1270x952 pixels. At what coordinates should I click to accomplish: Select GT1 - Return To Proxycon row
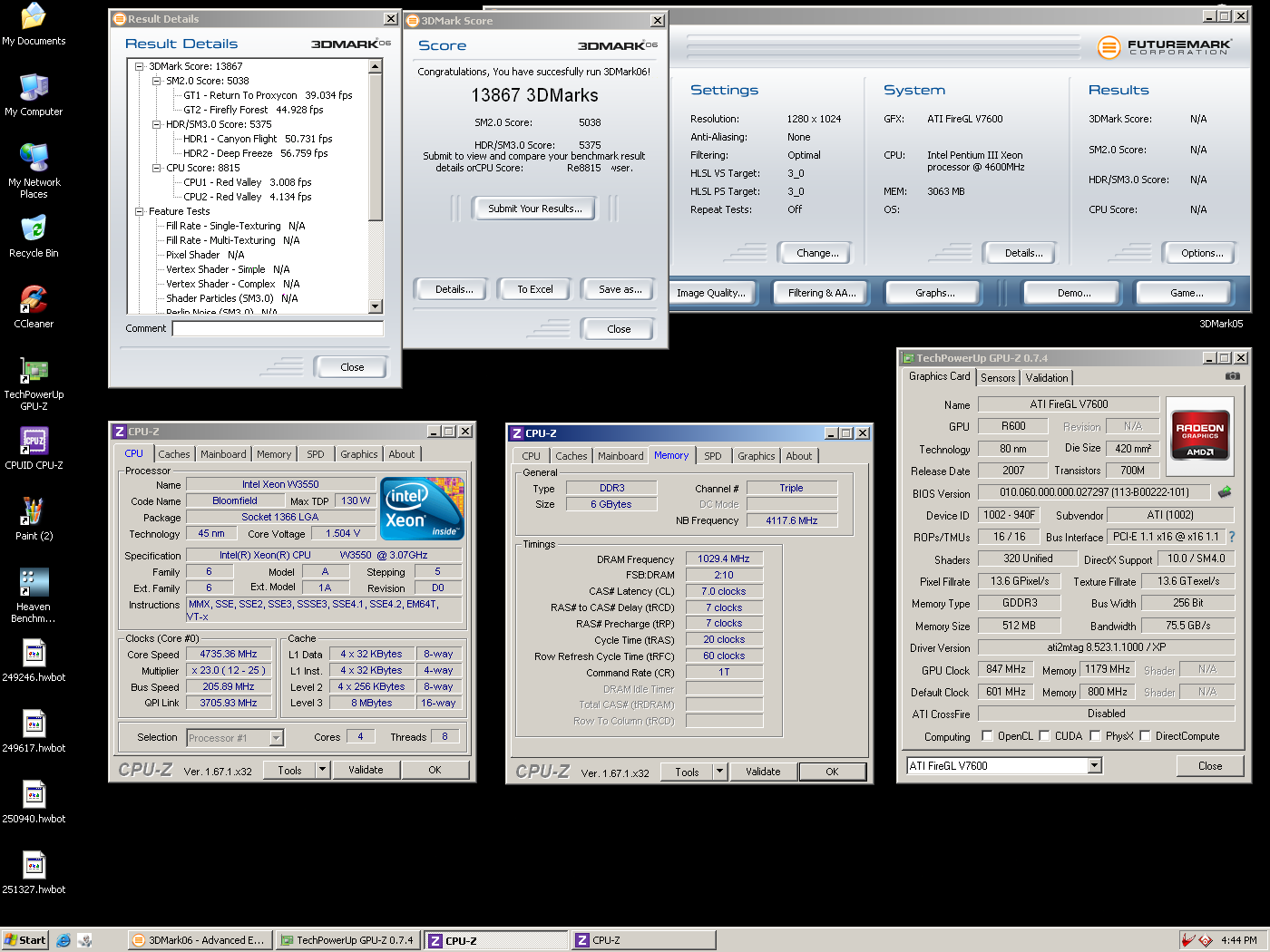(x=268, y=95)
